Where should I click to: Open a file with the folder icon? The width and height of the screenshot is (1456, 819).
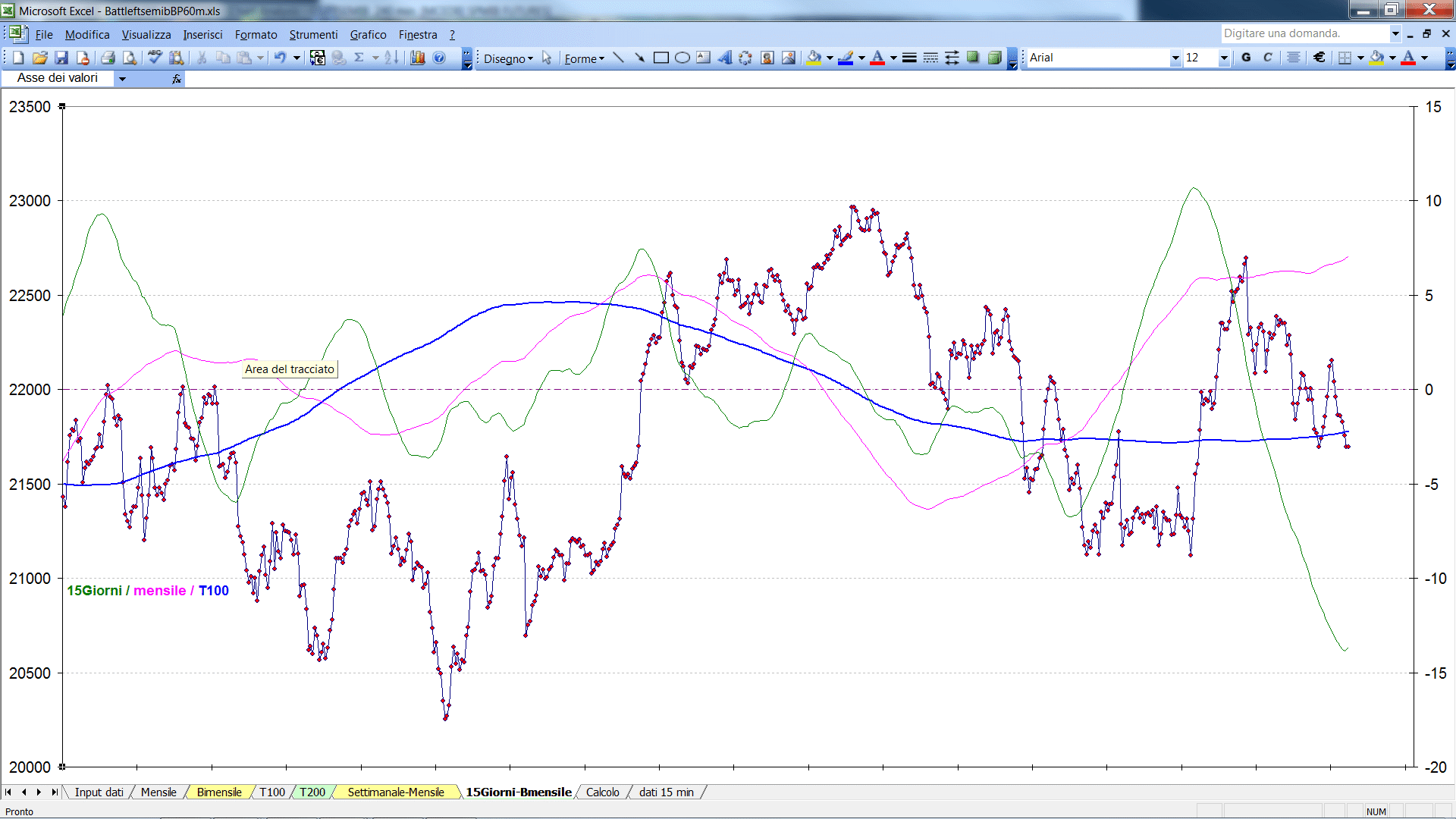point(39,58)
